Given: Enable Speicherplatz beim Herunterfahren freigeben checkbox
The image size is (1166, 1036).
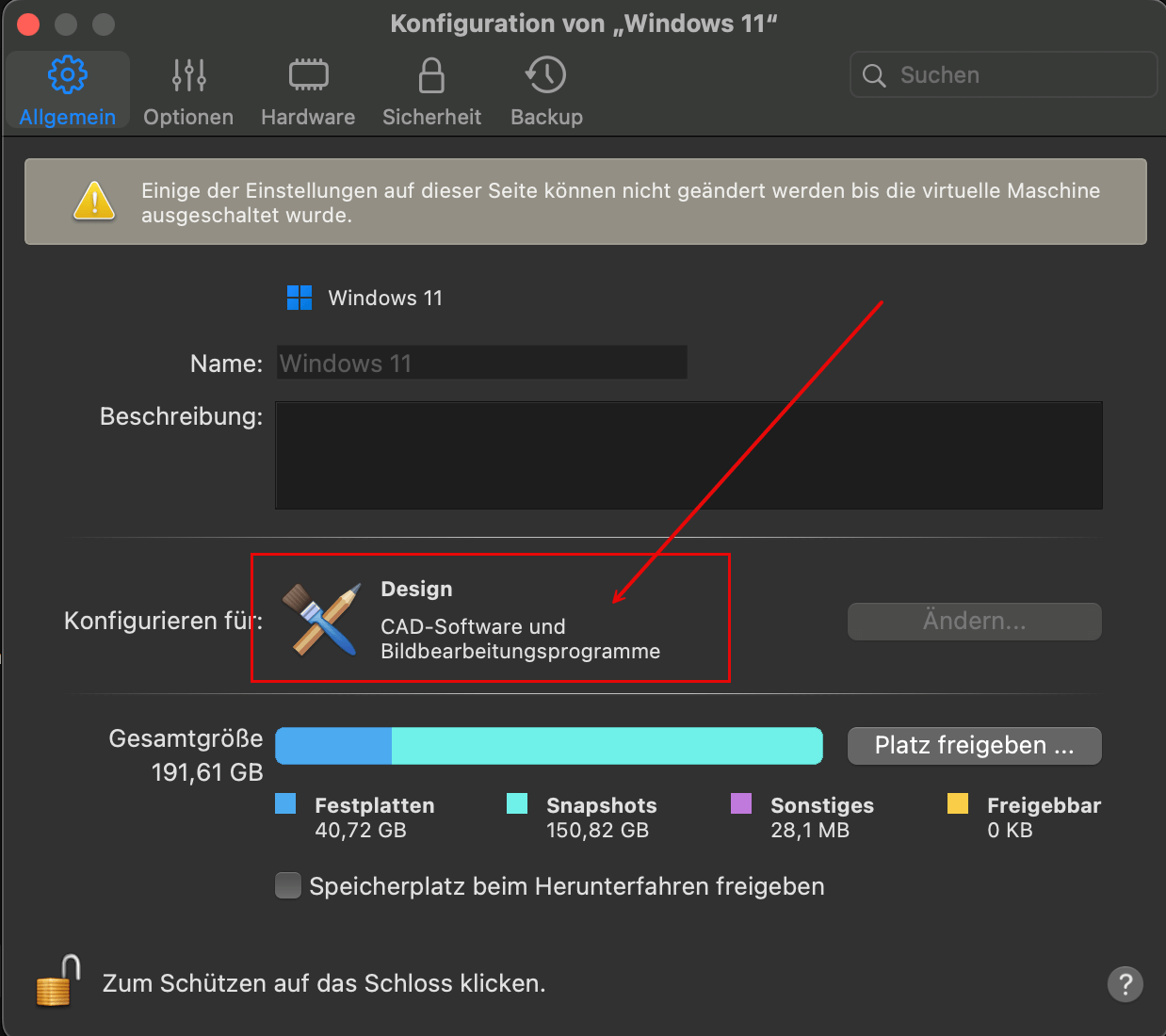Looking at the screenshot, I should pyautogui.click(x=288, y=885).
